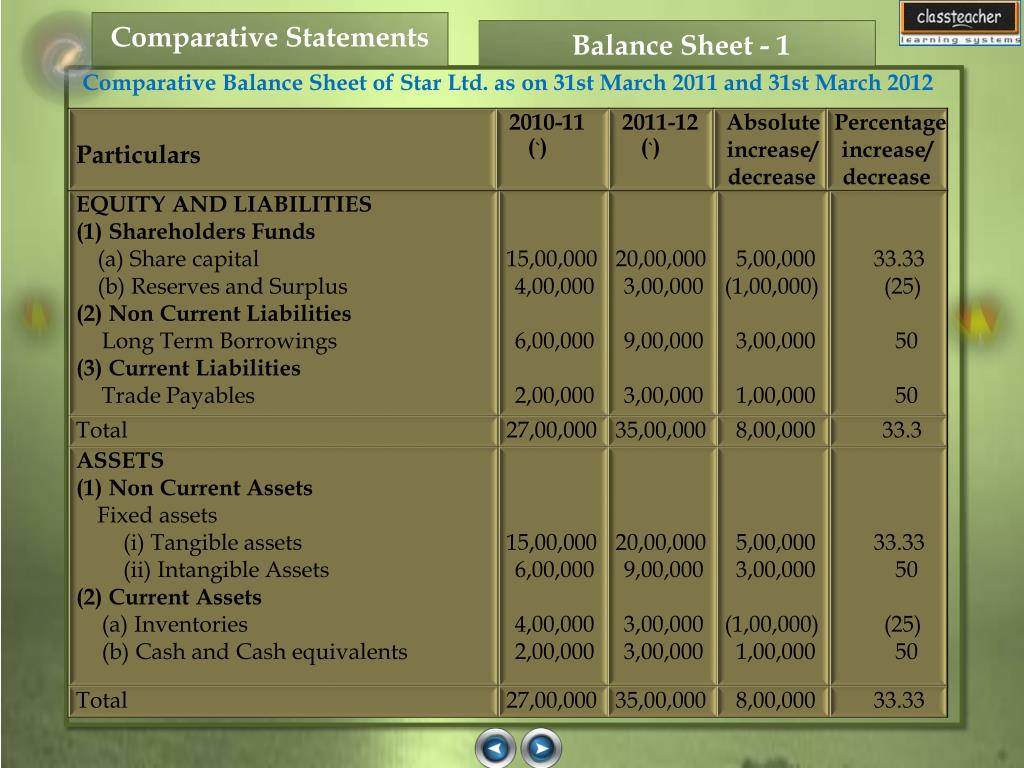
Task: Click the (2) Non Current Liabilities heading
Action: click(x=214, y=313)
